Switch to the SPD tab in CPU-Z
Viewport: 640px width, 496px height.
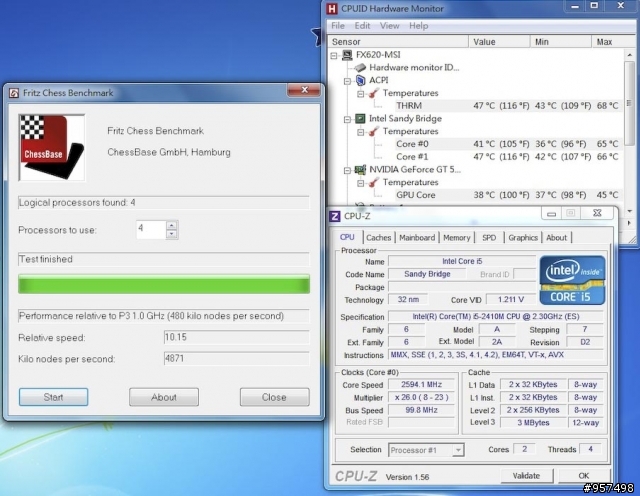(x=489, y=238)
